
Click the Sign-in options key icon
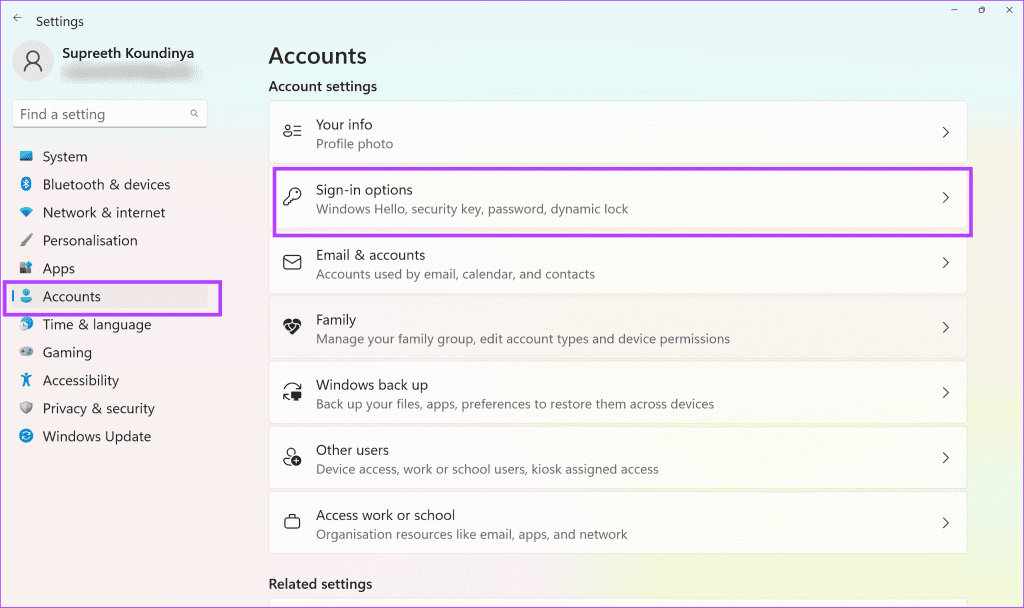pos(292,198)
